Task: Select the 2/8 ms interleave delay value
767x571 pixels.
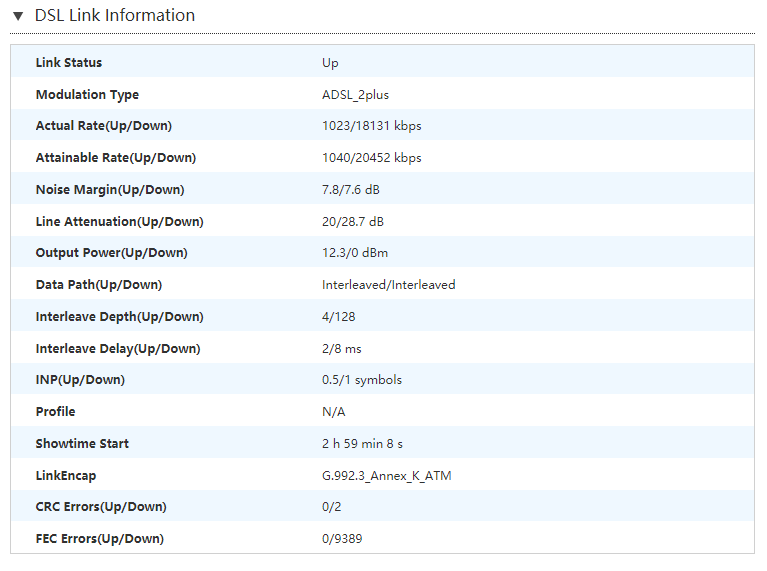Action: (x=342, y=349)
